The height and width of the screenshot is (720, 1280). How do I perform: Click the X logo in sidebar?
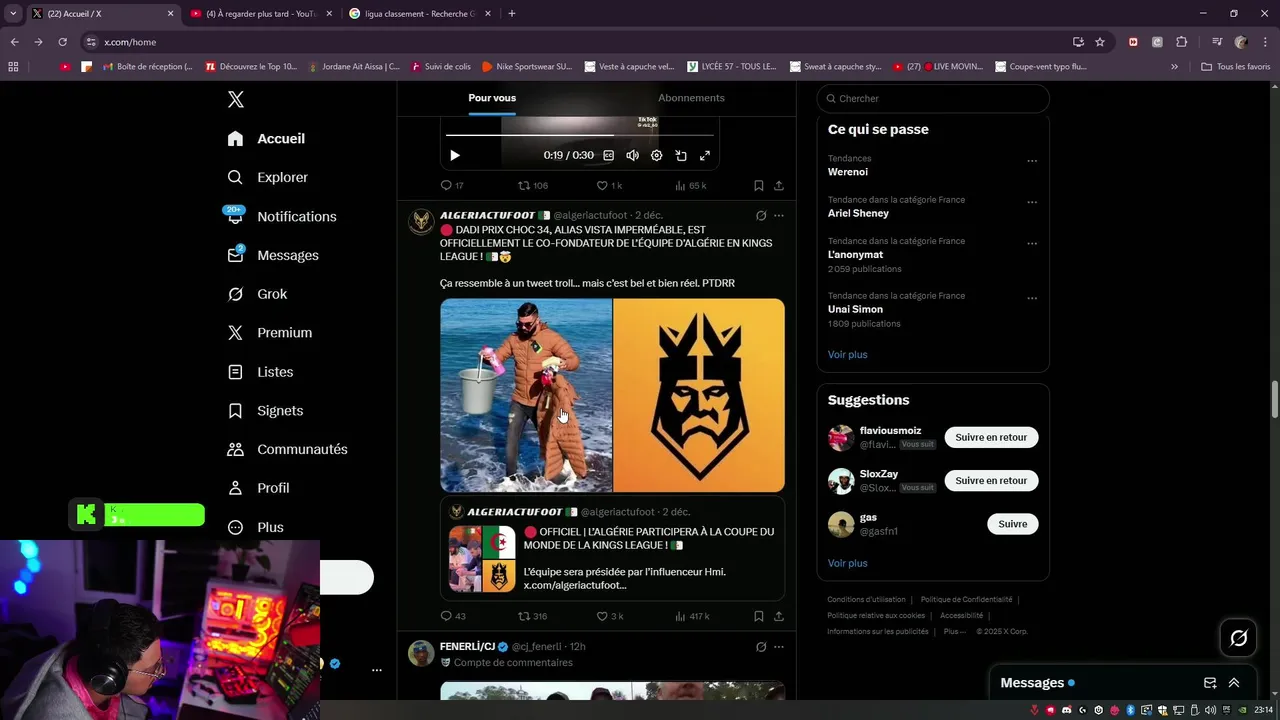tap(236, 99)
